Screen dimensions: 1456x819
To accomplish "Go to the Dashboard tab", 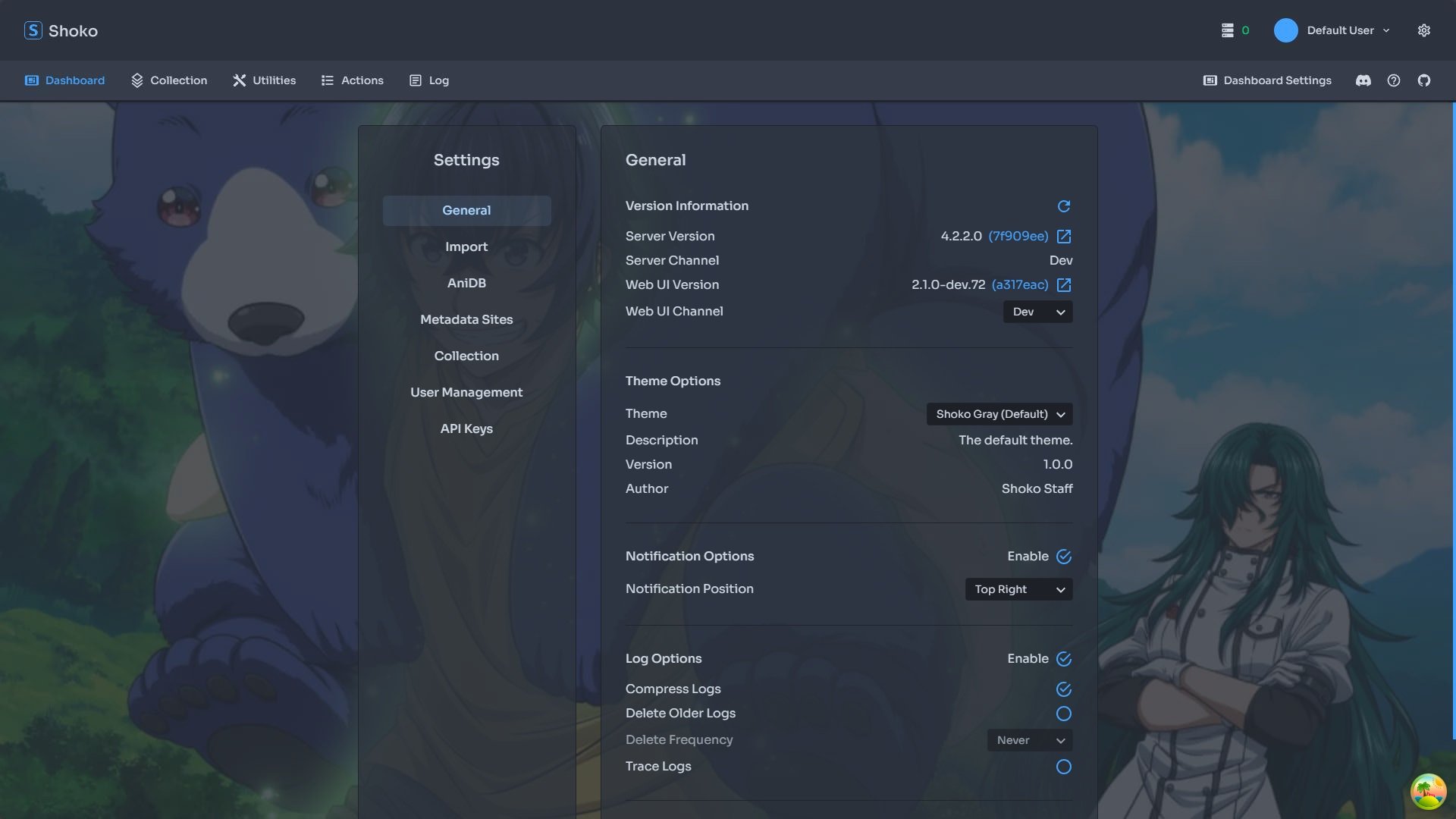I will [64, 80].
